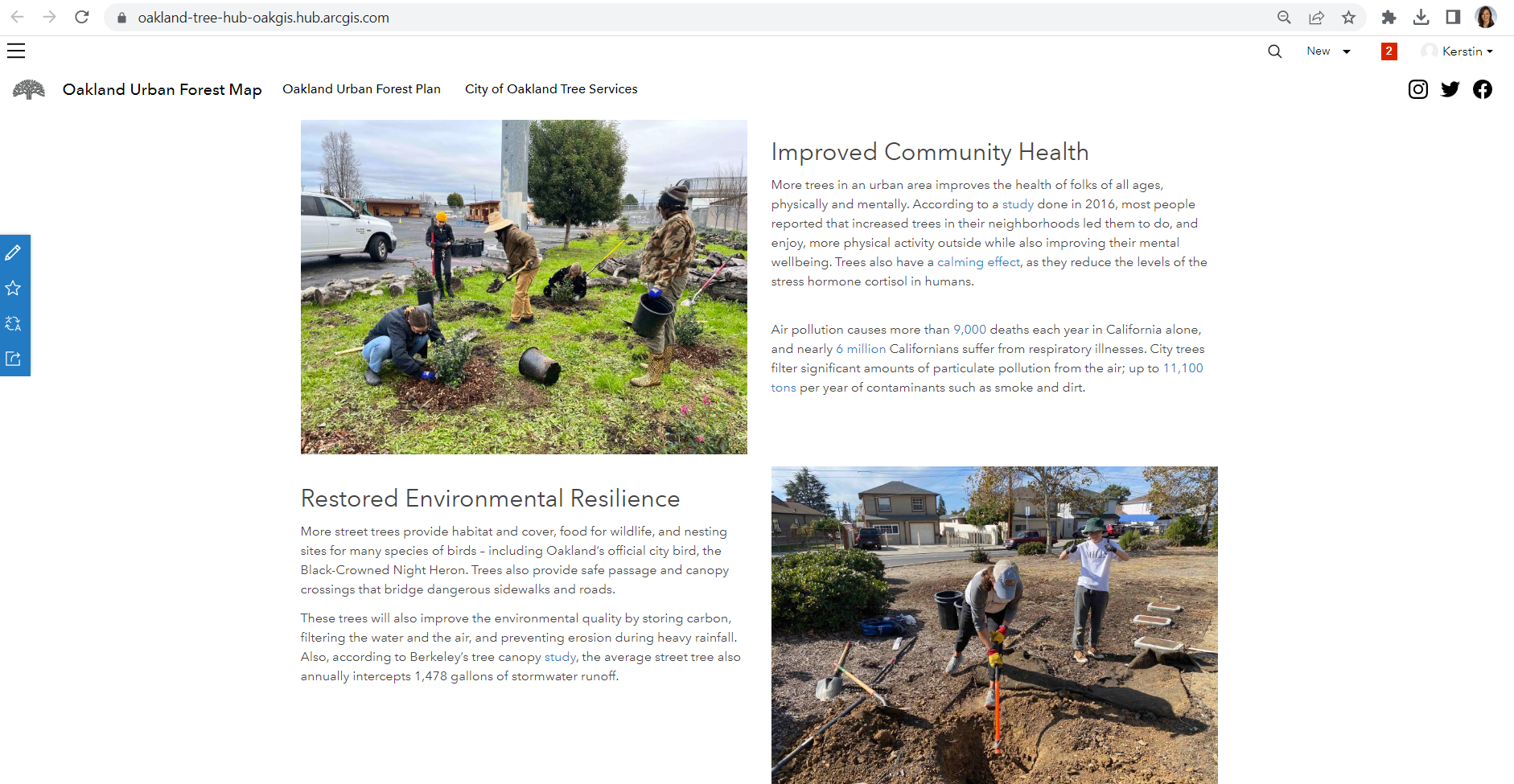This screenshot has width=1514, height=784.
Task: Open Oakland Urban Forest Map title
Action: [x=163, y=89]
